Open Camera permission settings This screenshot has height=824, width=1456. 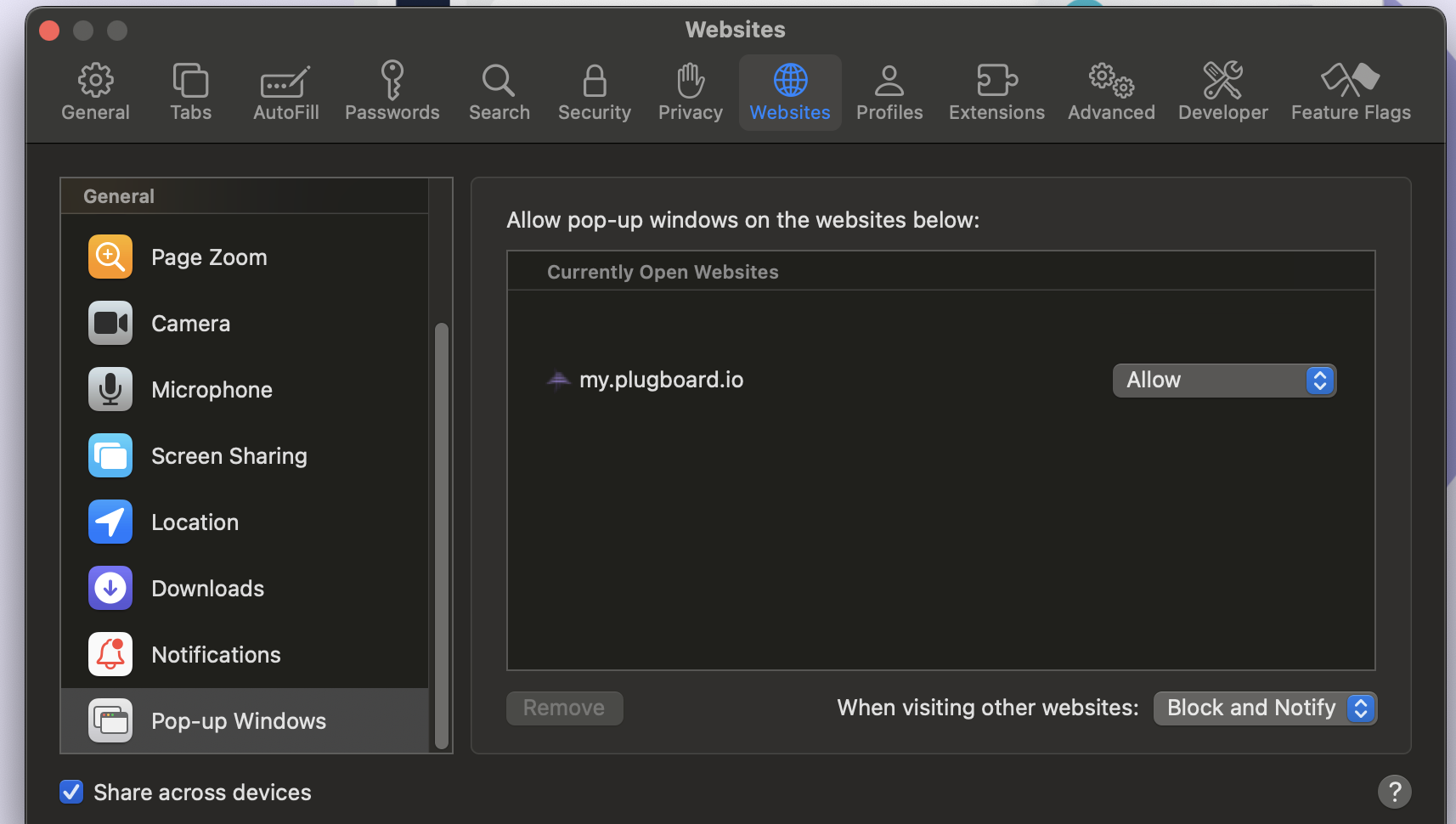point(190,323)
